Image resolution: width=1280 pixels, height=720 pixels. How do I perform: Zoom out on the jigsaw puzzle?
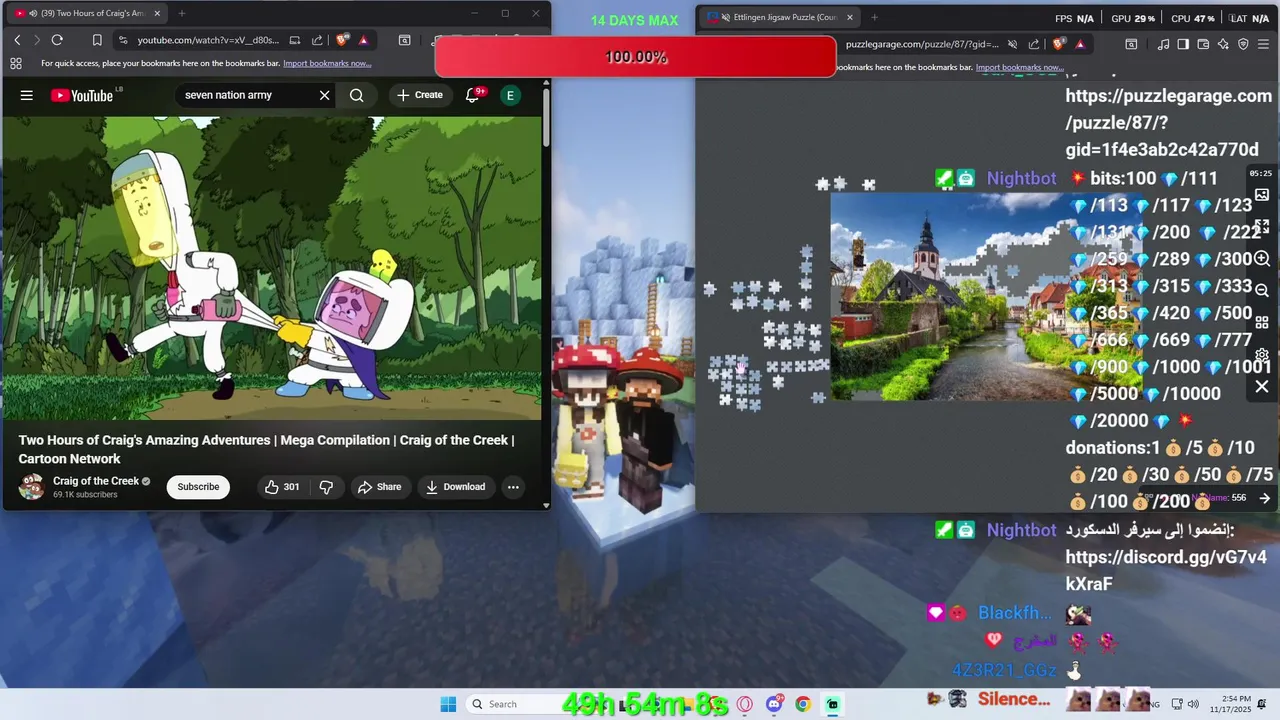[1262, 290]
